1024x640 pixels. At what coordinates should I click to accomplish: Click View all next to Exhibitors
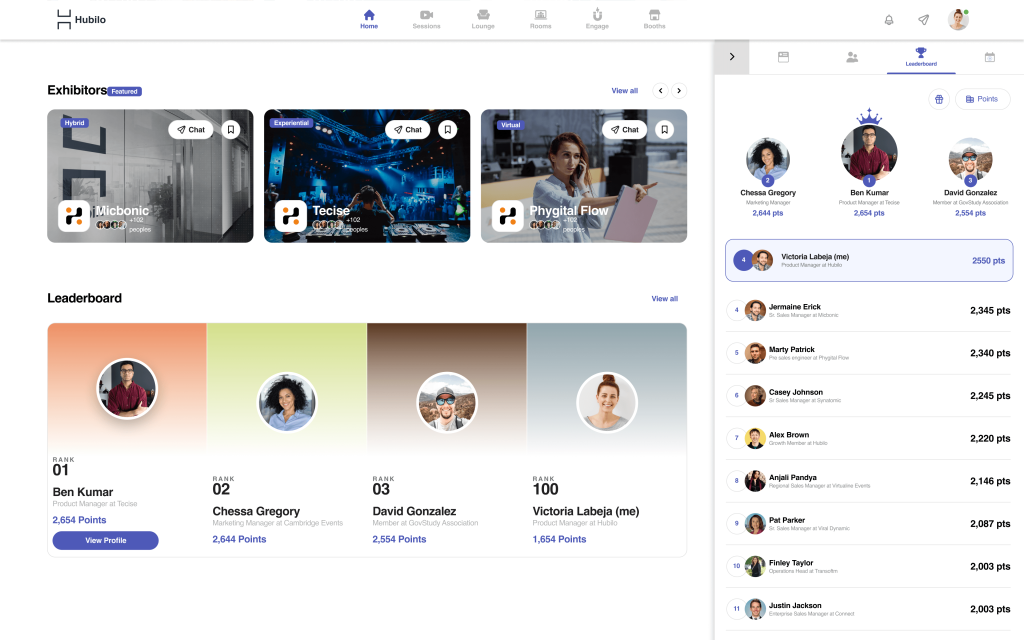click(624, 91)
